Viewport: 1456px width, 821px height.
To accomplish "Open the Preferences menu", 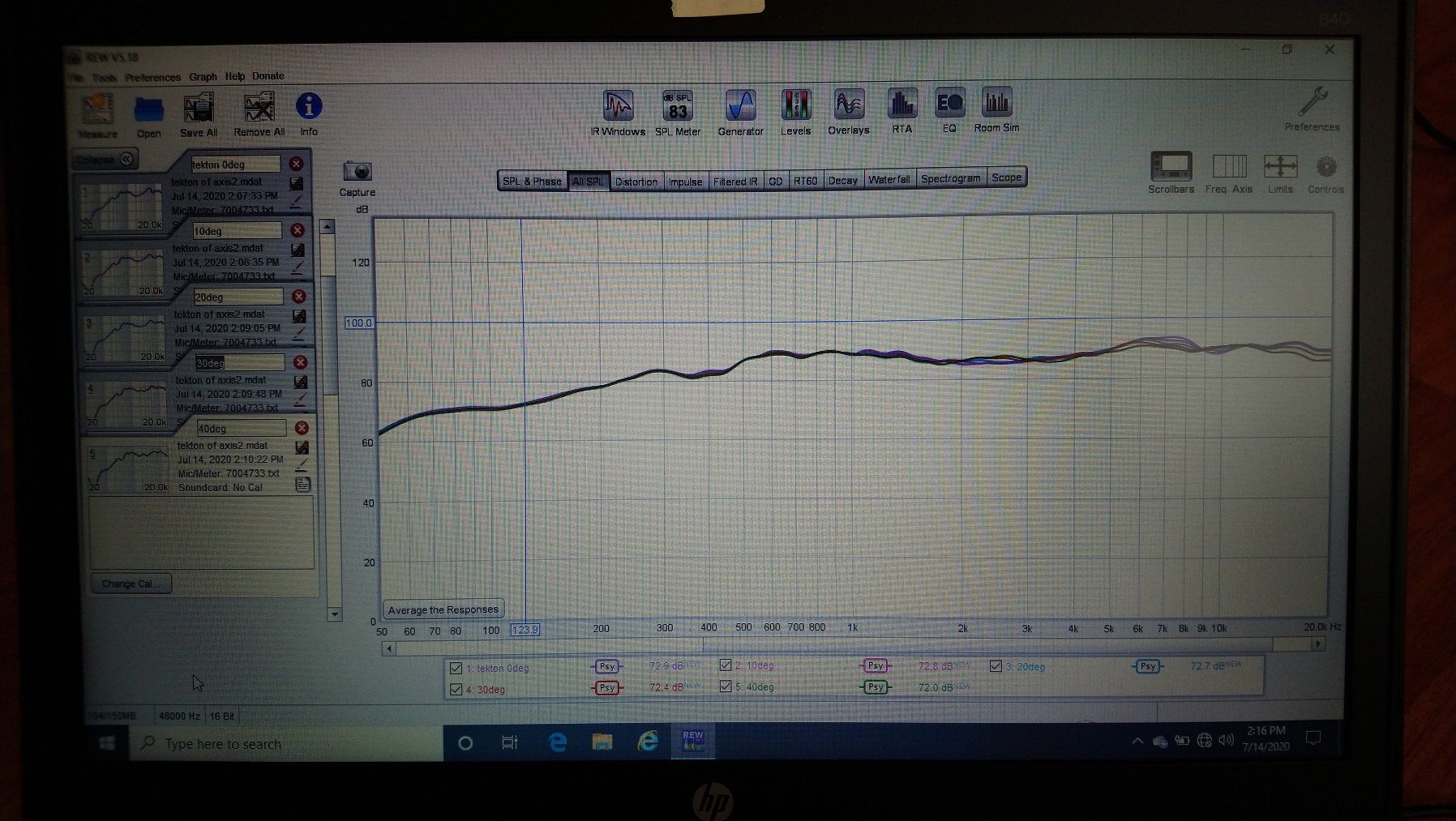I will tap(152, 78).
